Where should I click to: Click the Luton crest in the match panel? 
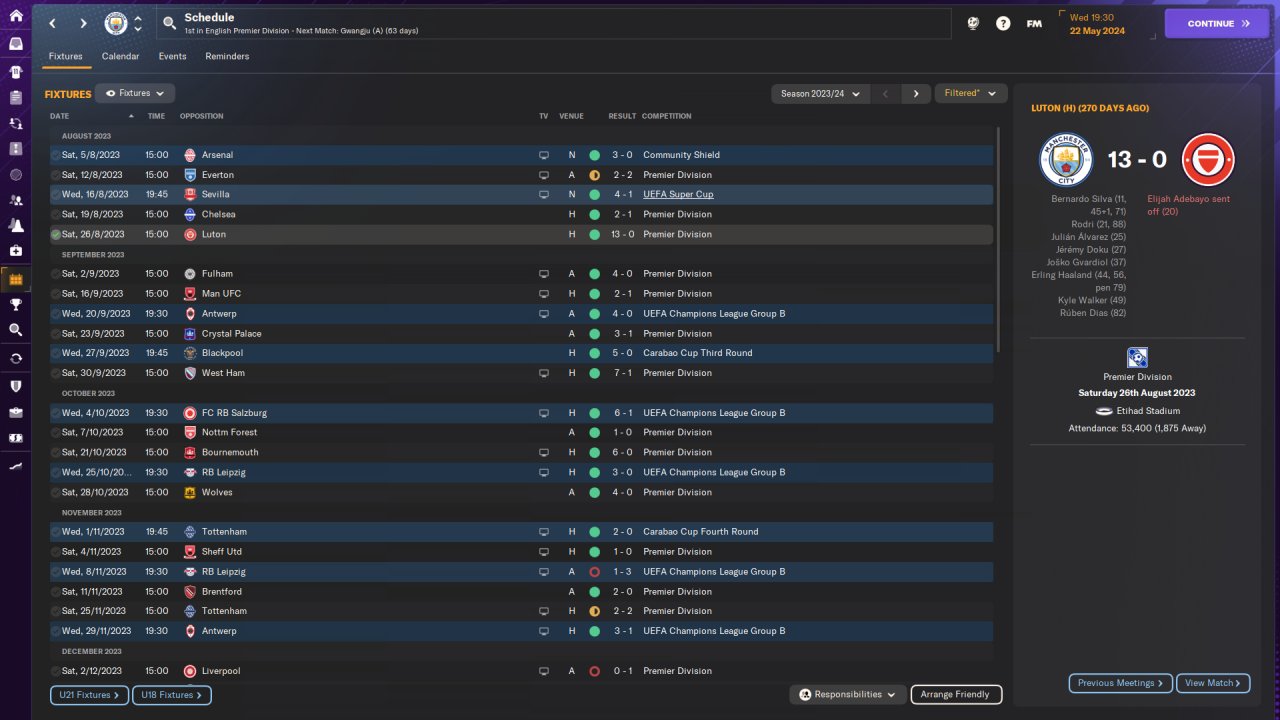pos(1208,160)
